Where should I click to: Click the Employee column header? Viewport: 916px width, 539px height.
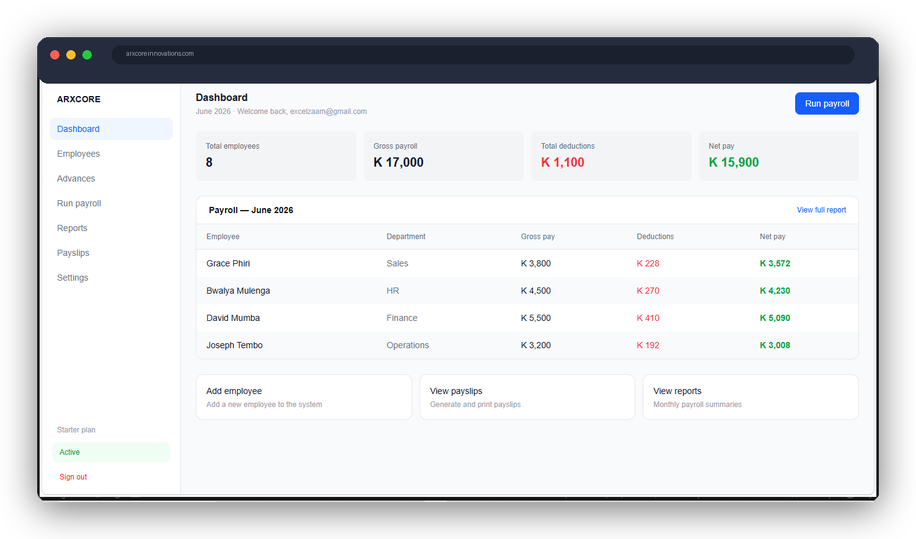click(223, 237)
